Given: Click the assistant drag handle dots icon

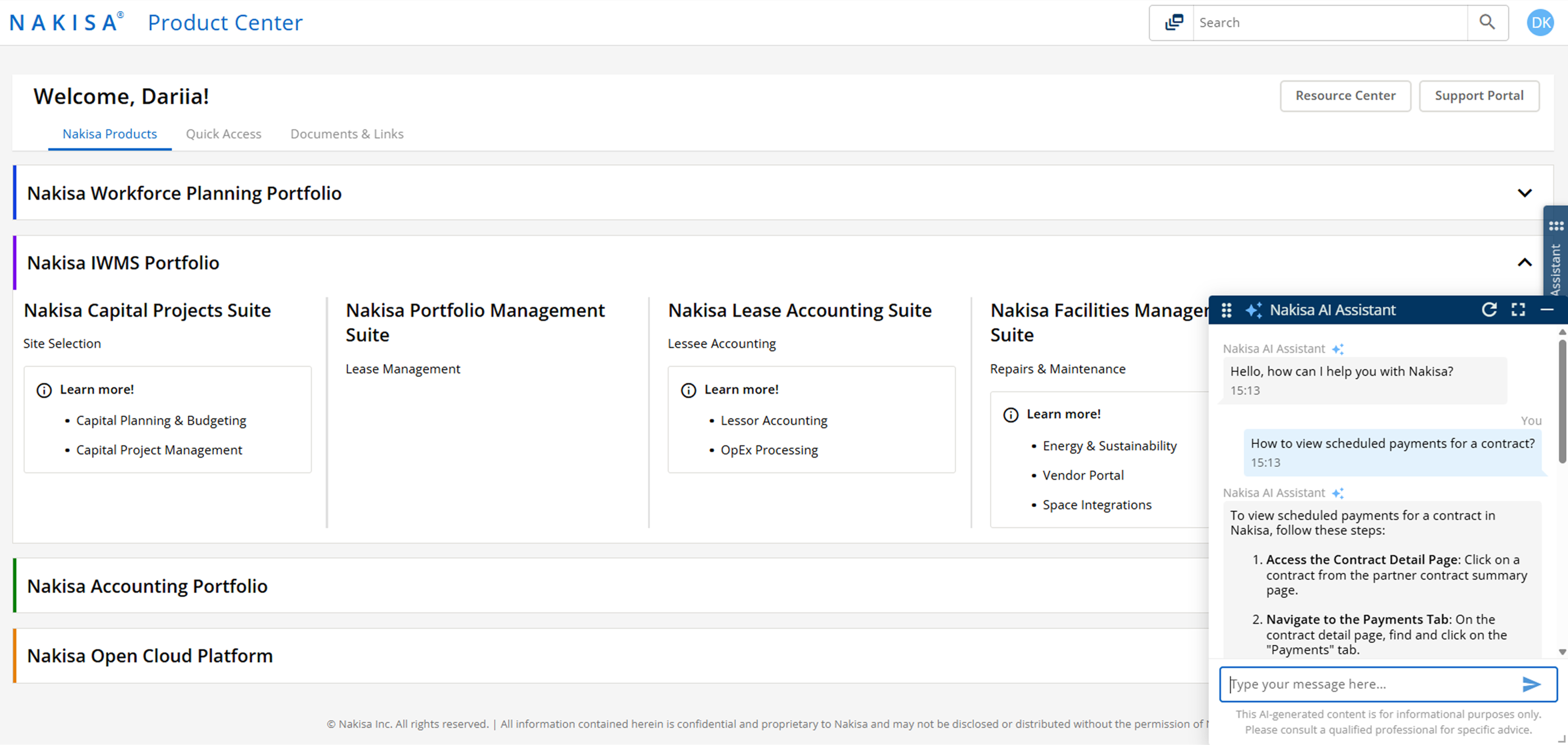Looking at the screenshot, I should (x=1226, y=310).
